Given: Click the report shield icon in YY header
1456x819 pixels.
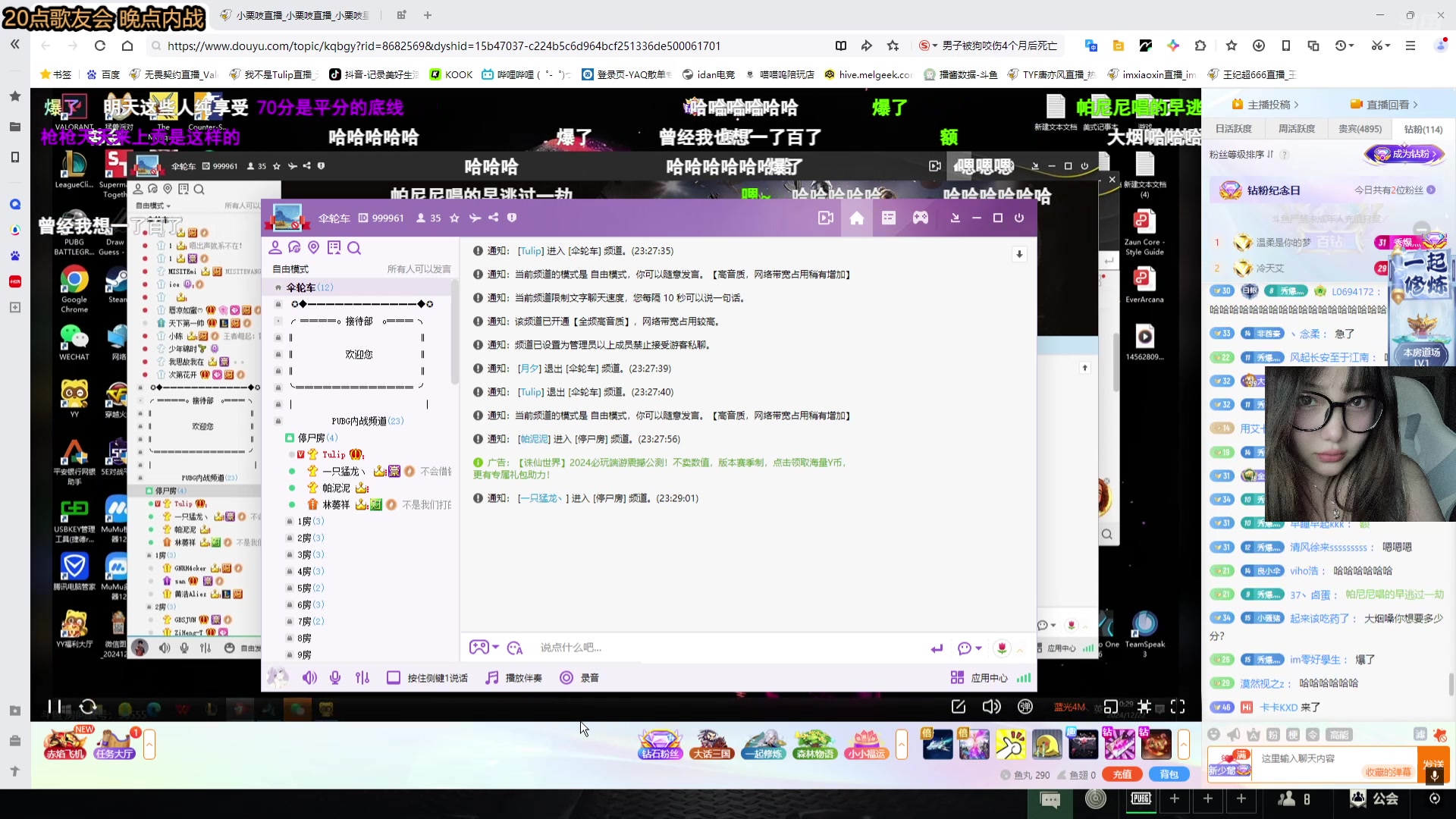Looking at the screenshot, I should [x=512, y=218].
